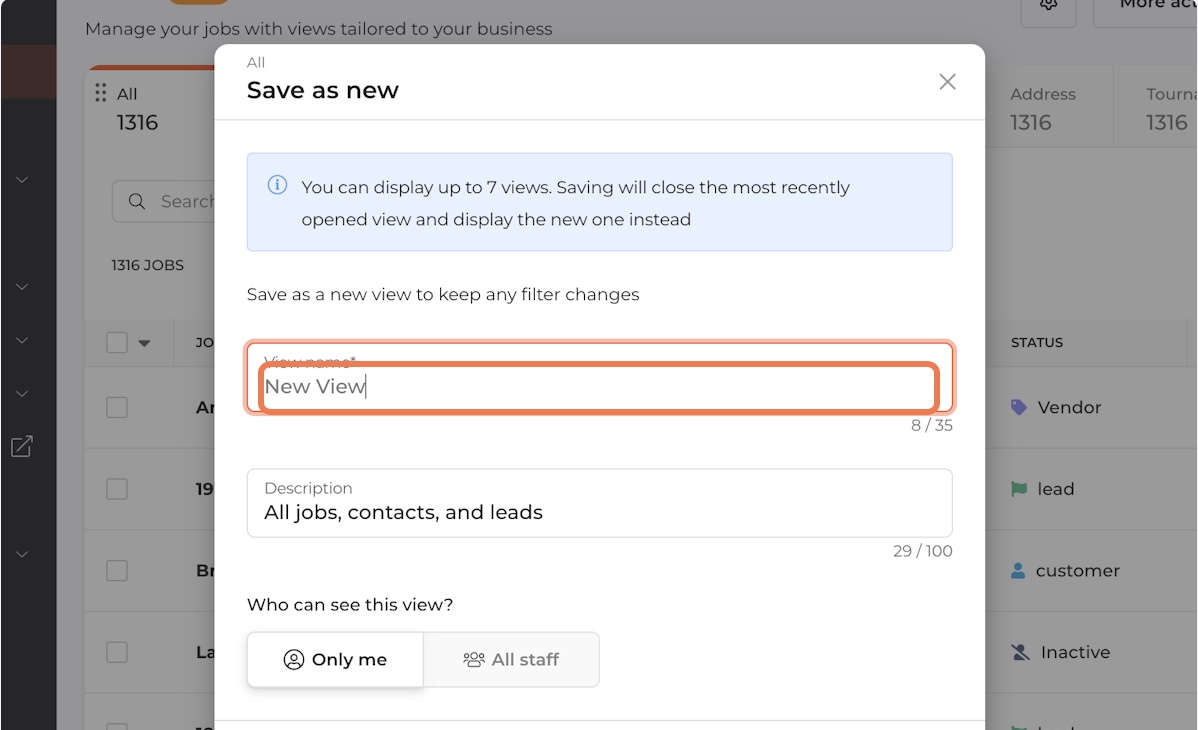Switch to the Address view tab
This screenshot has width=1198, height=730.
click(1042, 108)
